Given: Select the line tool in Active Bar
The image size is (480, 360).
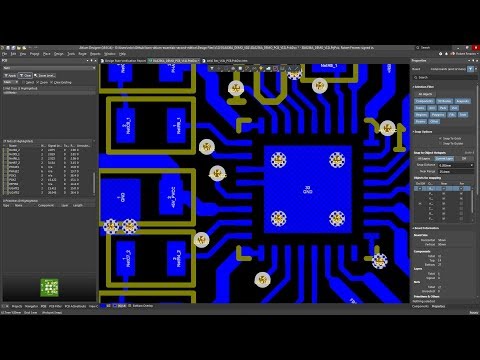Looking at the screenshot, I should tap(296, 68).
